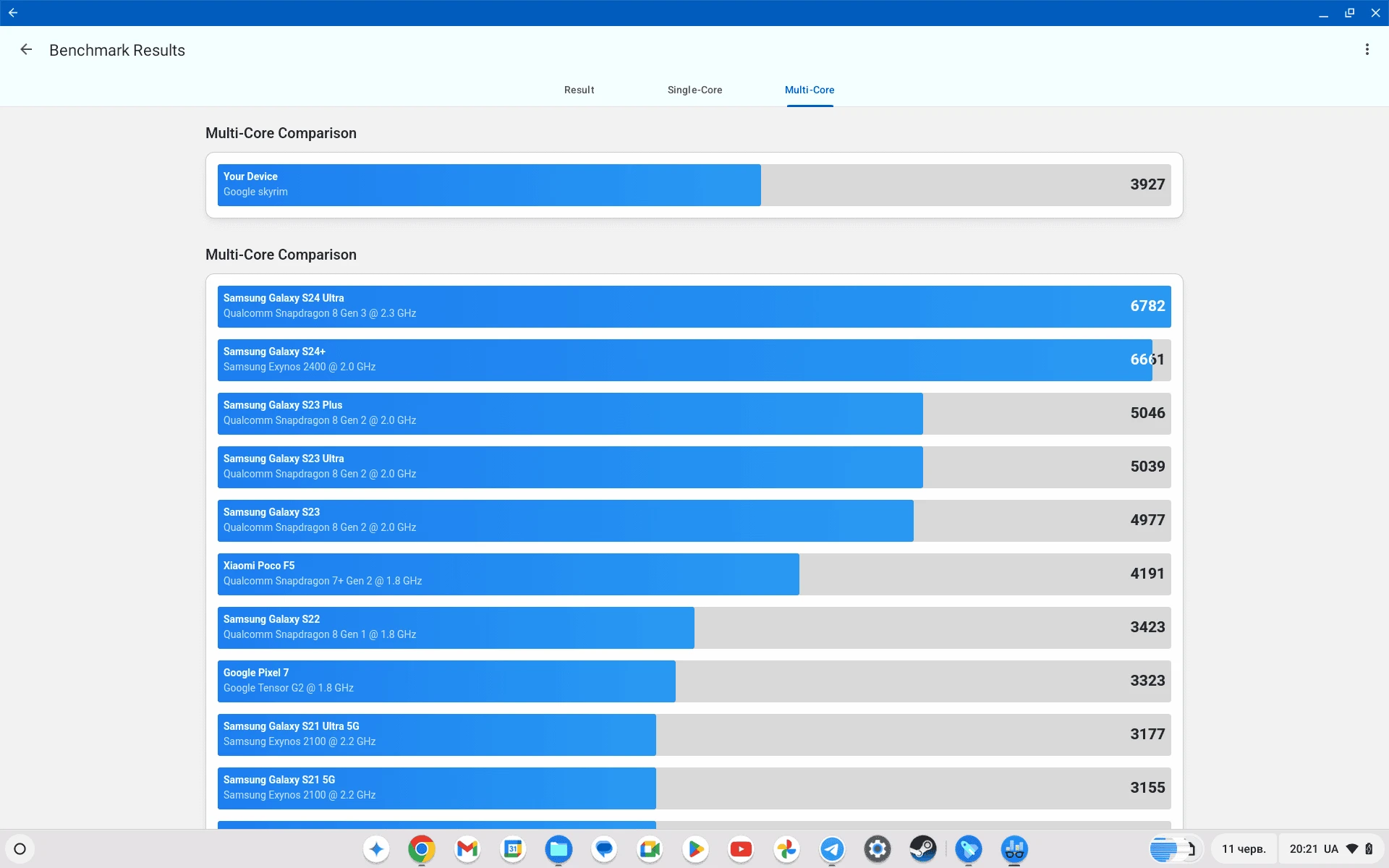Screen dimensions: 1389x868
Task: Open quick settings at 20:21 clock
Action: [1332, 848]
